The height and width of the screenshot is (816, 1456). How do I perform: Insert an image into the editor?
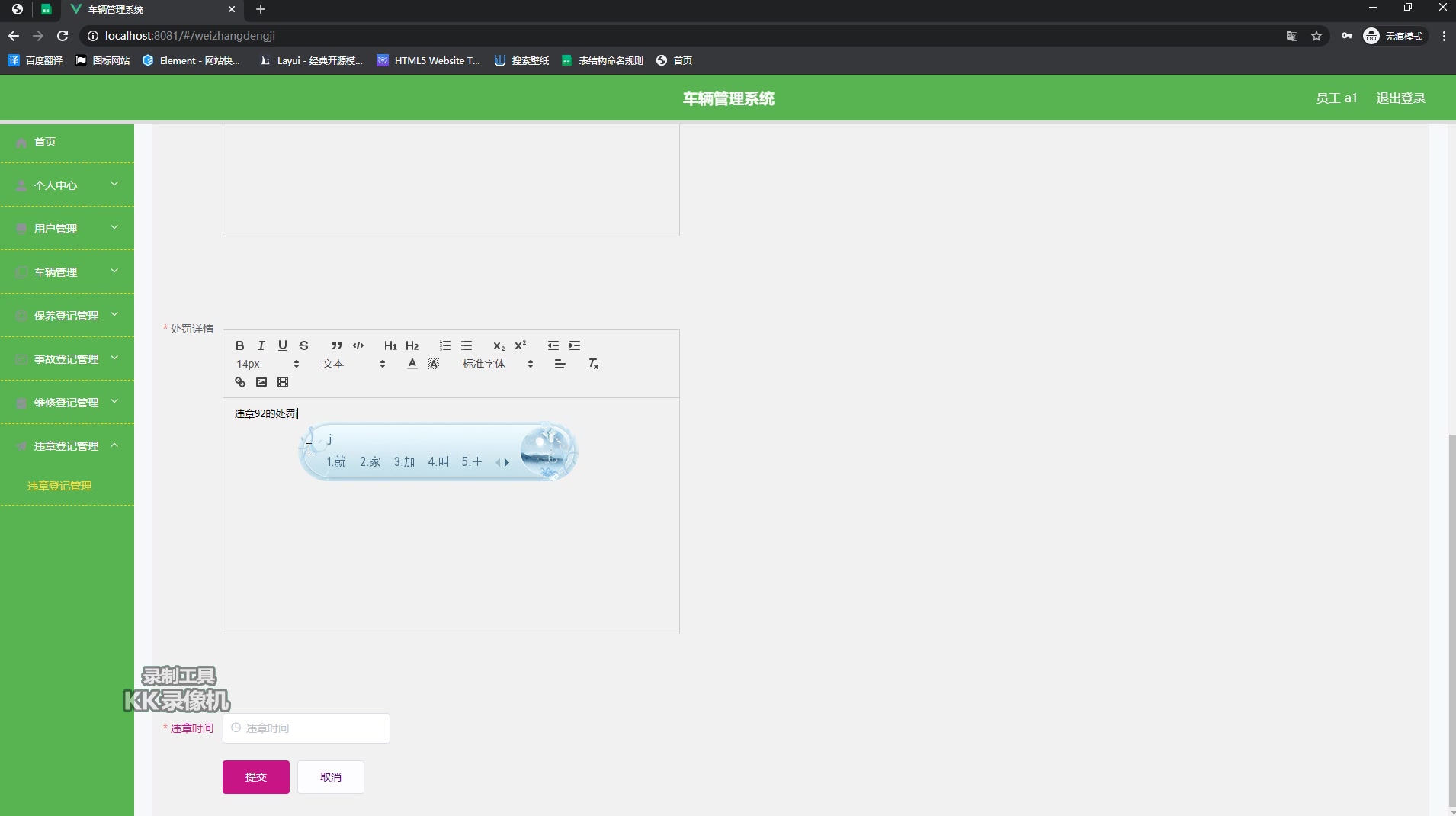tap(261, 382)
